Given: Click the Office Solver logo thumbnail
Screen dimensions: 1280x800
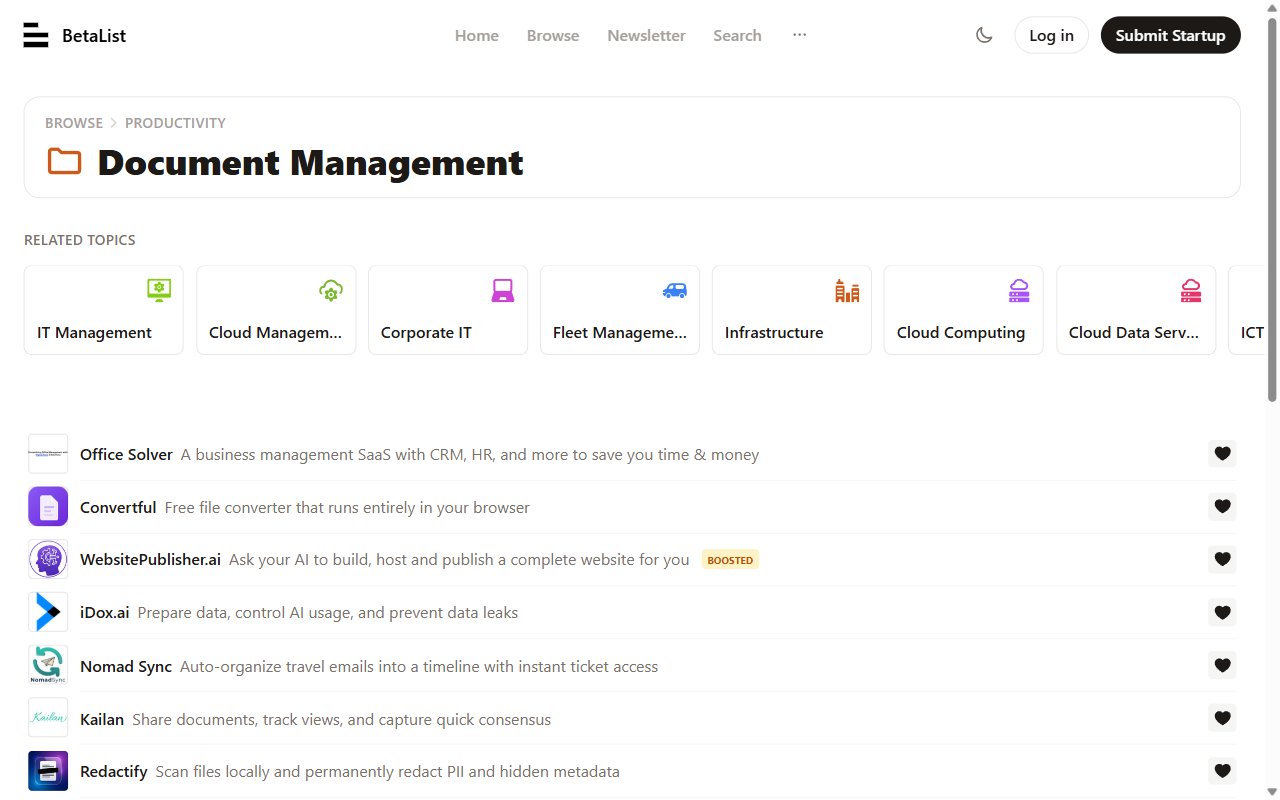Looking at the screenshot, I should [x=48, y=454].
